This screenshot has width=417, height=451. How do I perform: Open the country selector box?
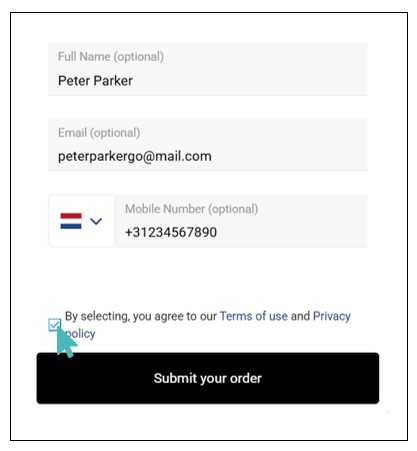click(82, 221)
